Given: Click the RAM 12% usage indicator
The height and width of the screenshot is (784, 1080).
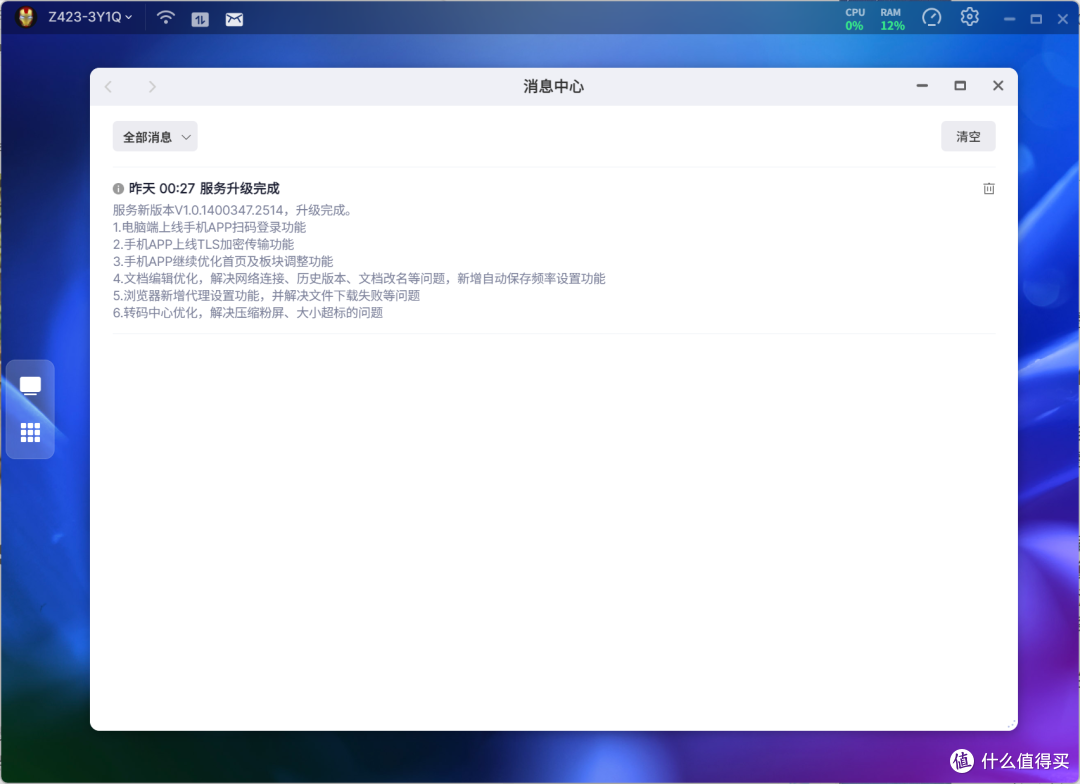Looking at the screenshot, I should [x=890, y=17].
